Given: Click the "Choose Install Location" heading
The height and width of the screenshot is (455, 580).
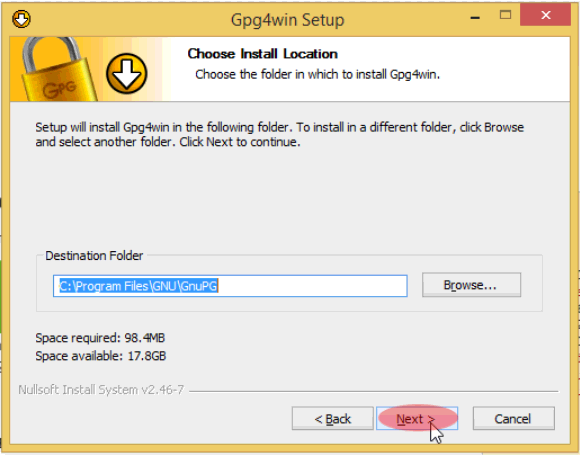Looking at the screenshot, I should tap(262, 54).
